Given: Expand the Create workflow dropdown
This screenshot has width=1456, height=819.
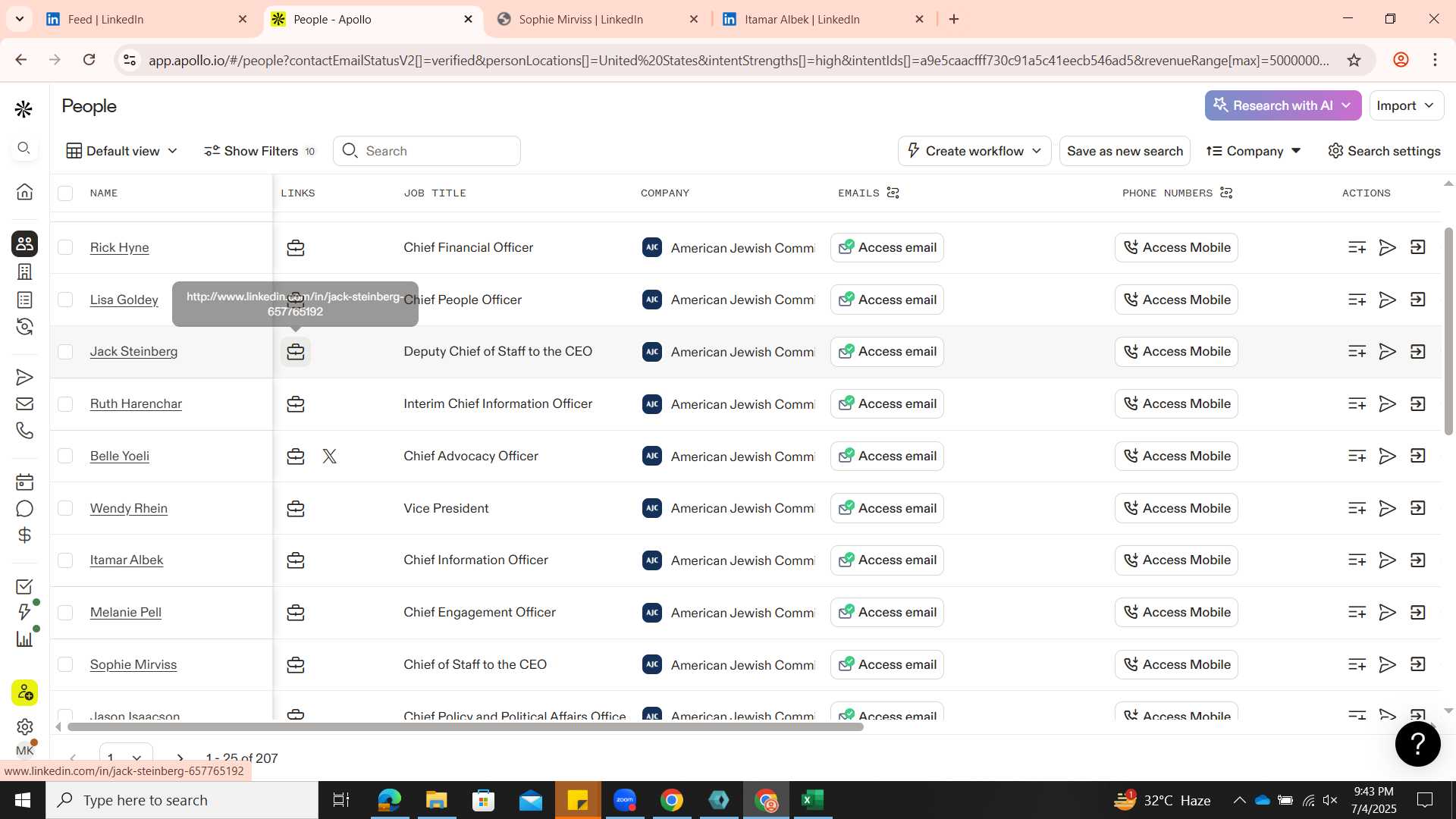Looking at the screenshot, I should pos(974,151).
